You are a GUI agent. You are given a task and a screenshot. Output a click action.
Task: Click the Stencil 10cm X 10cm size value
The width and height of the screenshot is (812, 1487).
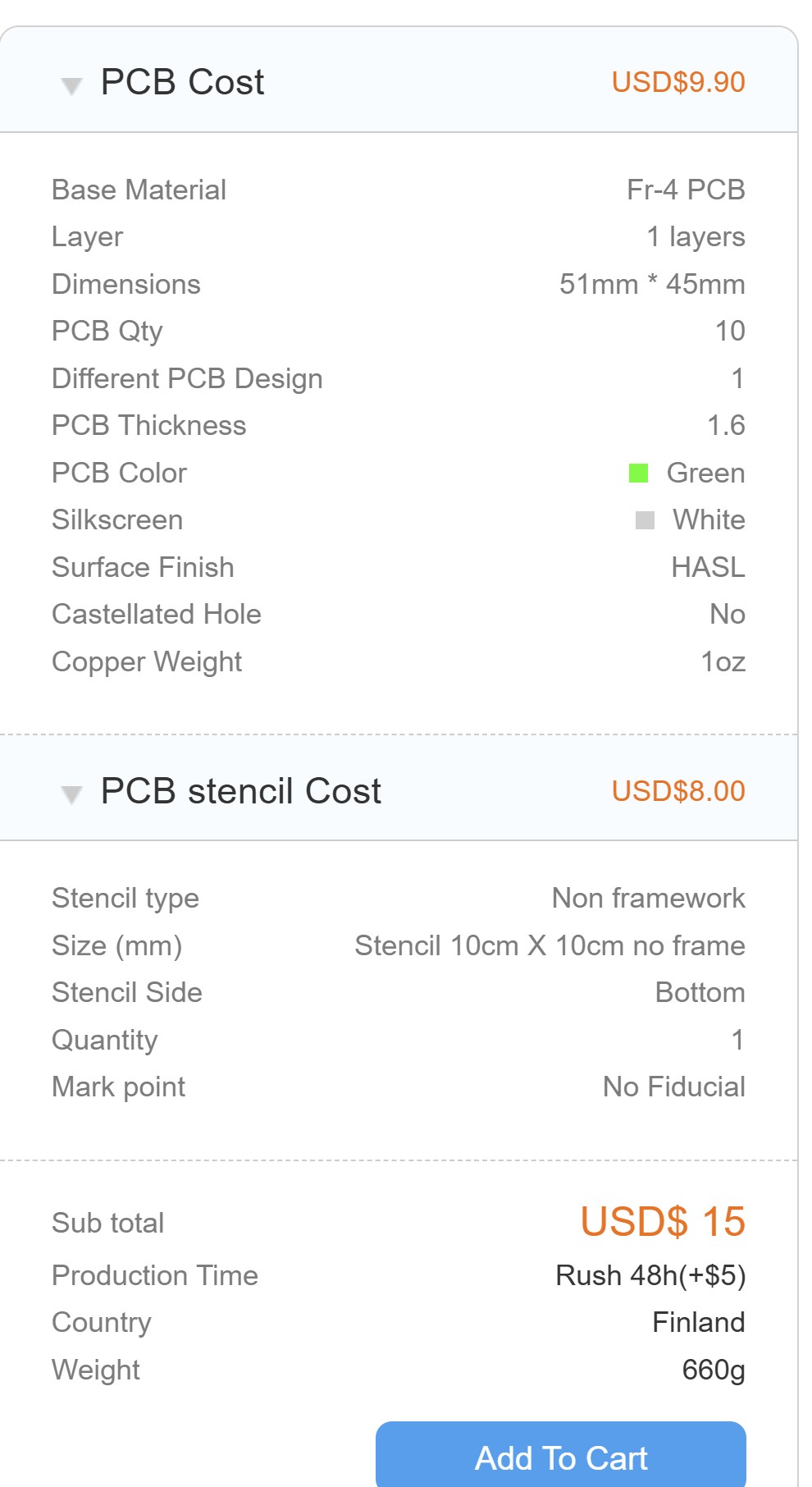pos(550,945)
